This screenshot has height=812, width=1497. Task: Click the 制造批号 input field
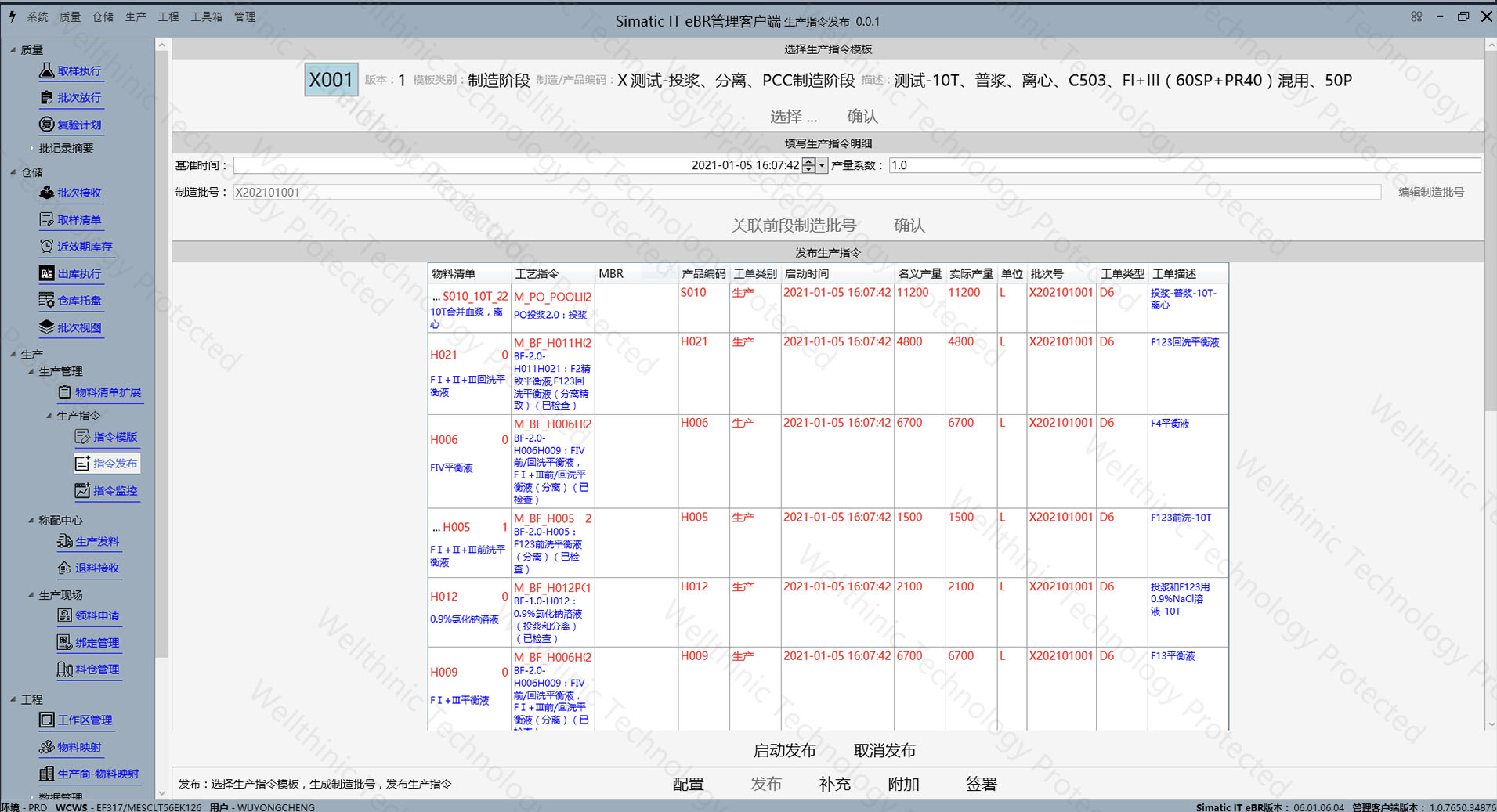(807, 192)
